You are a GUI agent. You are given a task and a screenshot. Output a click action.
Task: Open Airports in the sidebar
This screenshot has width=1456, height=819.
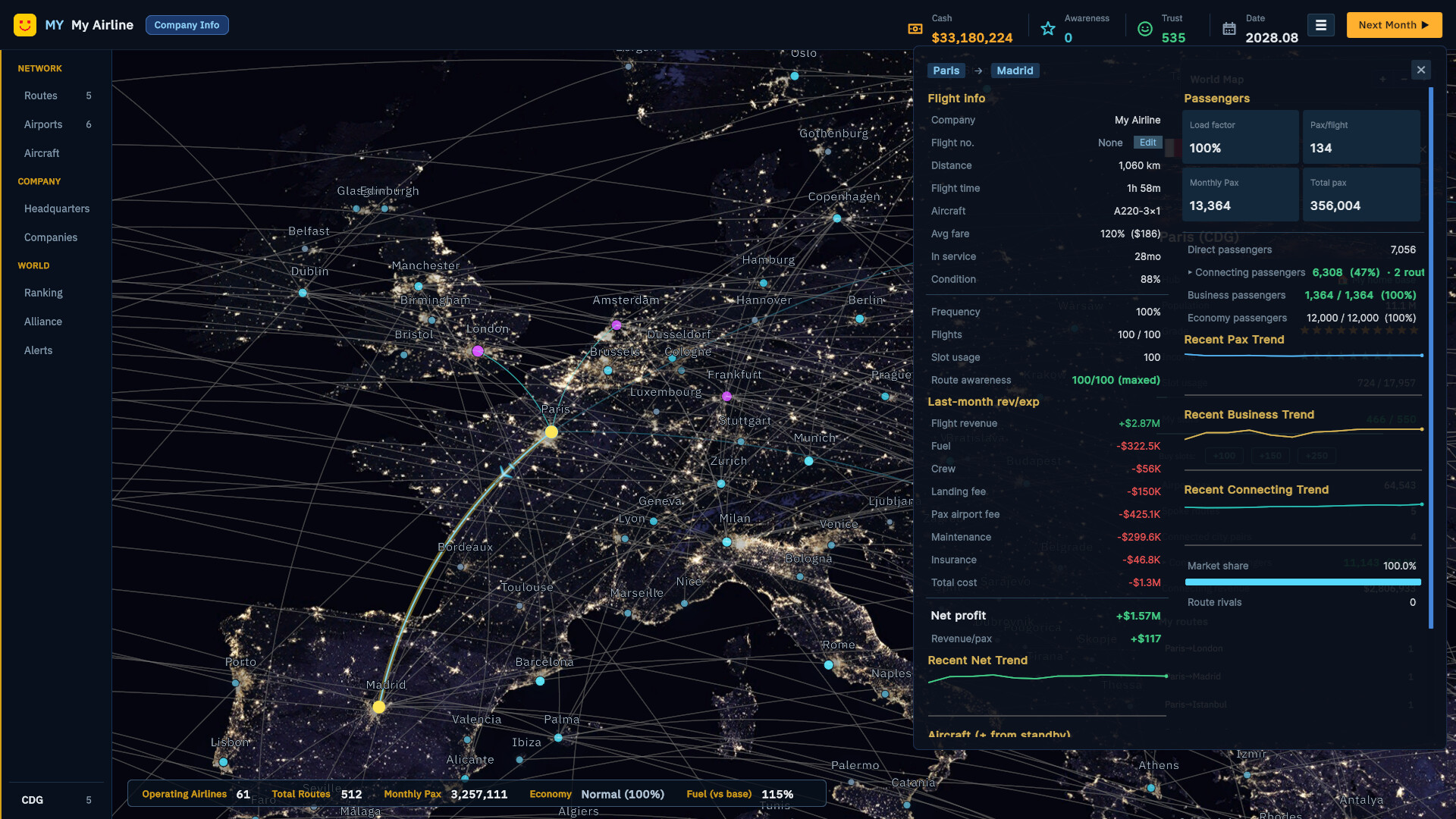(x=57, y=124)
